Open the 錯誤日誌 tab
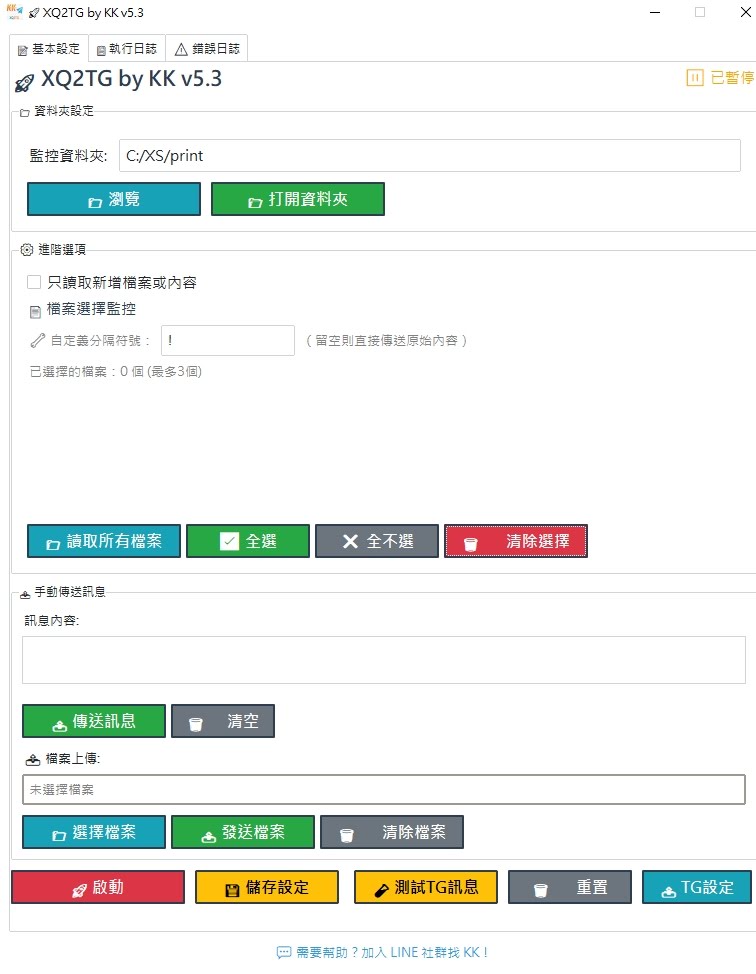Image resolution: width=756 pixels, height=974 pixels. tap(207, 49)
